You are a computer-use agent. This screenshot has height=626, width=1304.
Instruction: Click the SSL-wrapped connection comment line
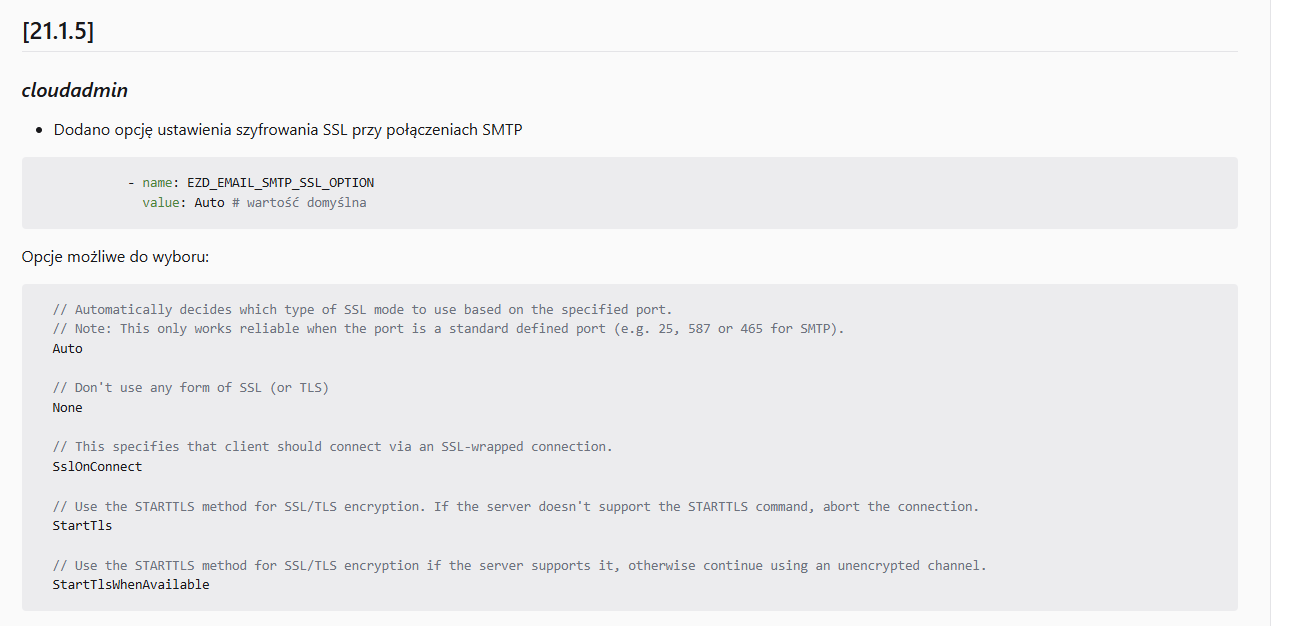pos(332,447)
